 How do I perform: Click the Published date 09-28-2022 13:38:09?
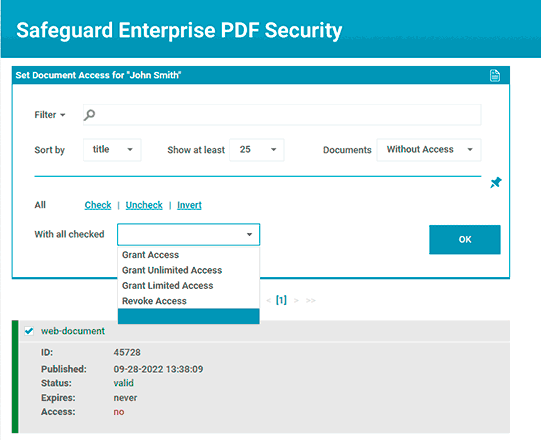[x=158, y=369]
